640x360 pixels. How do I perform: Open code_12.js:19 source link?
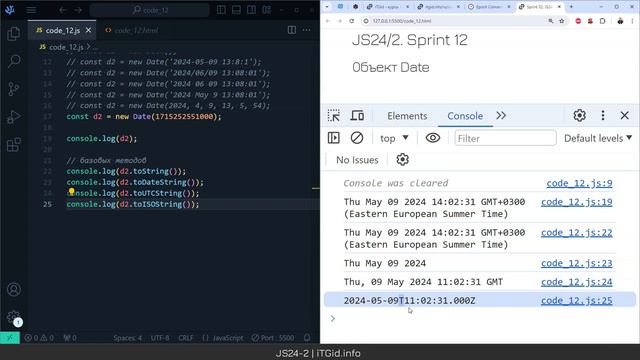click(x=577, y=202)
